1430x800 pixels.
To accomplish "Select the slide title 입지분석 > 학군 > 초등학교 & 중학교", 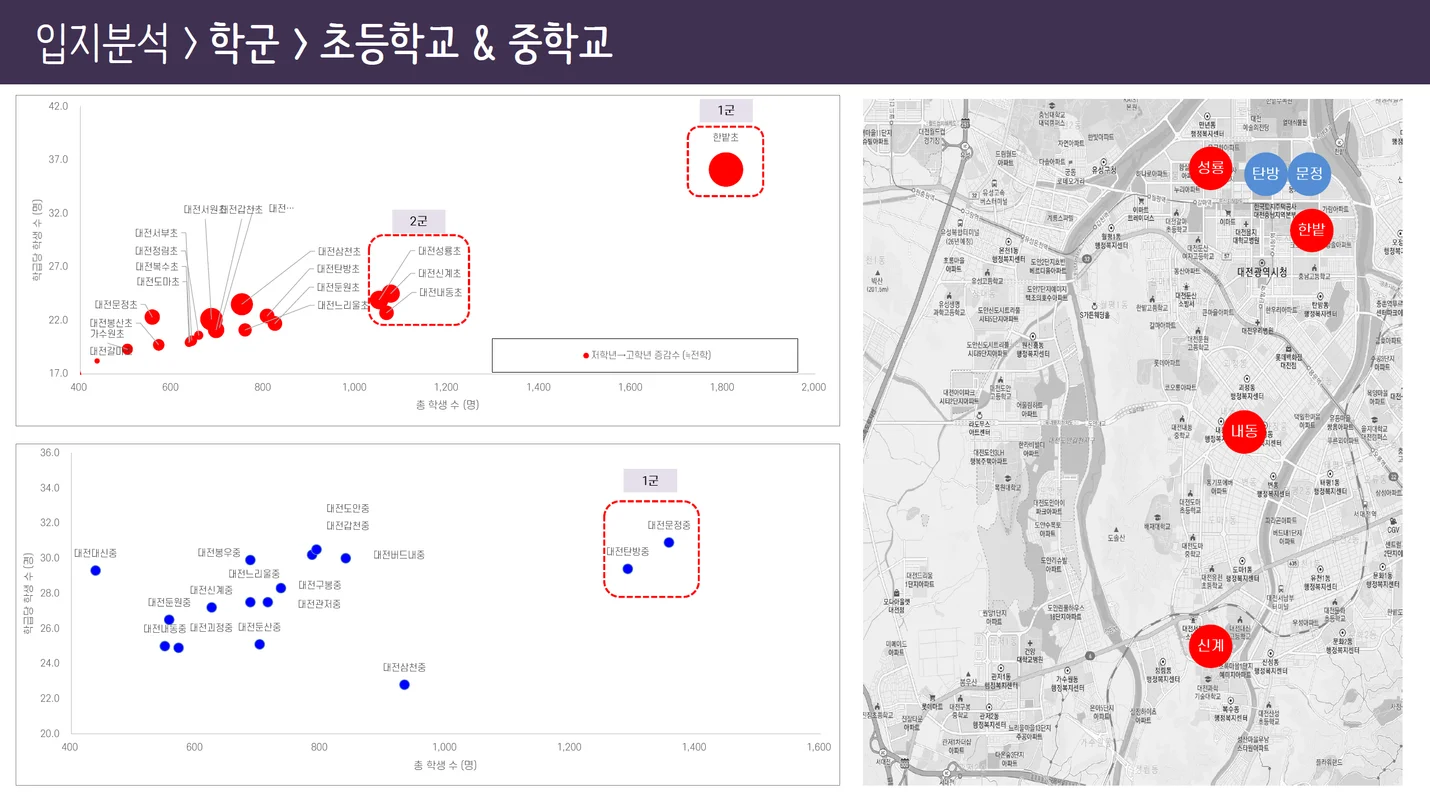I will coord(323,43).
